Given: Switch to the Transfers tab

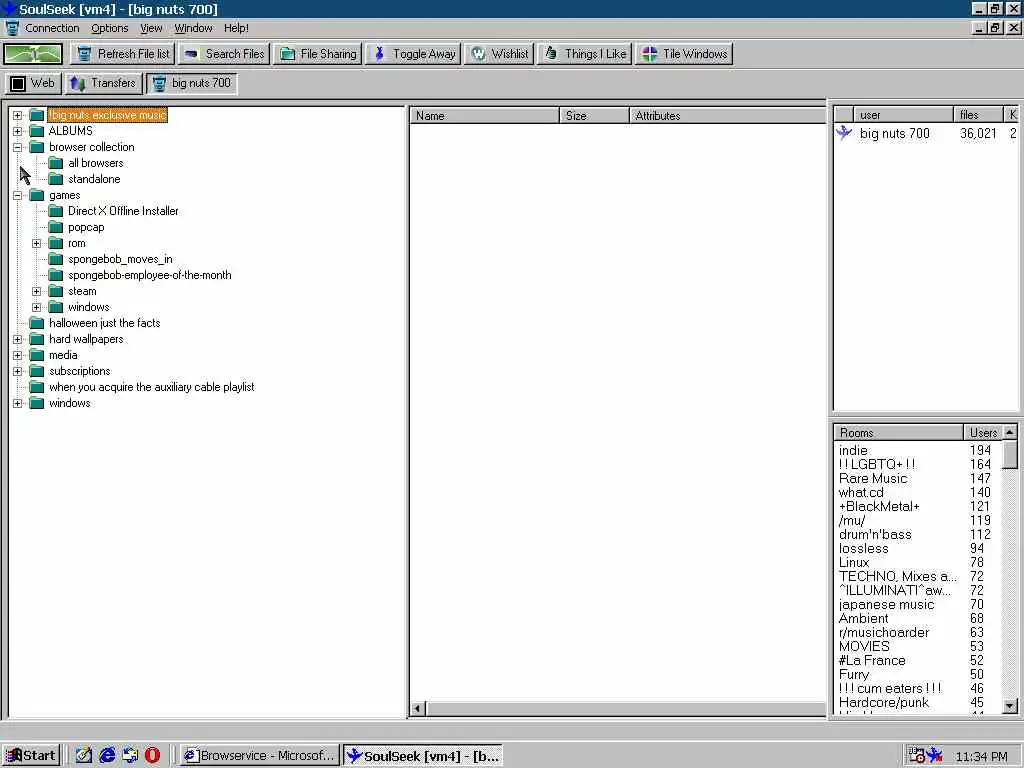Looking at the screenshot, I should click(103, 83).
